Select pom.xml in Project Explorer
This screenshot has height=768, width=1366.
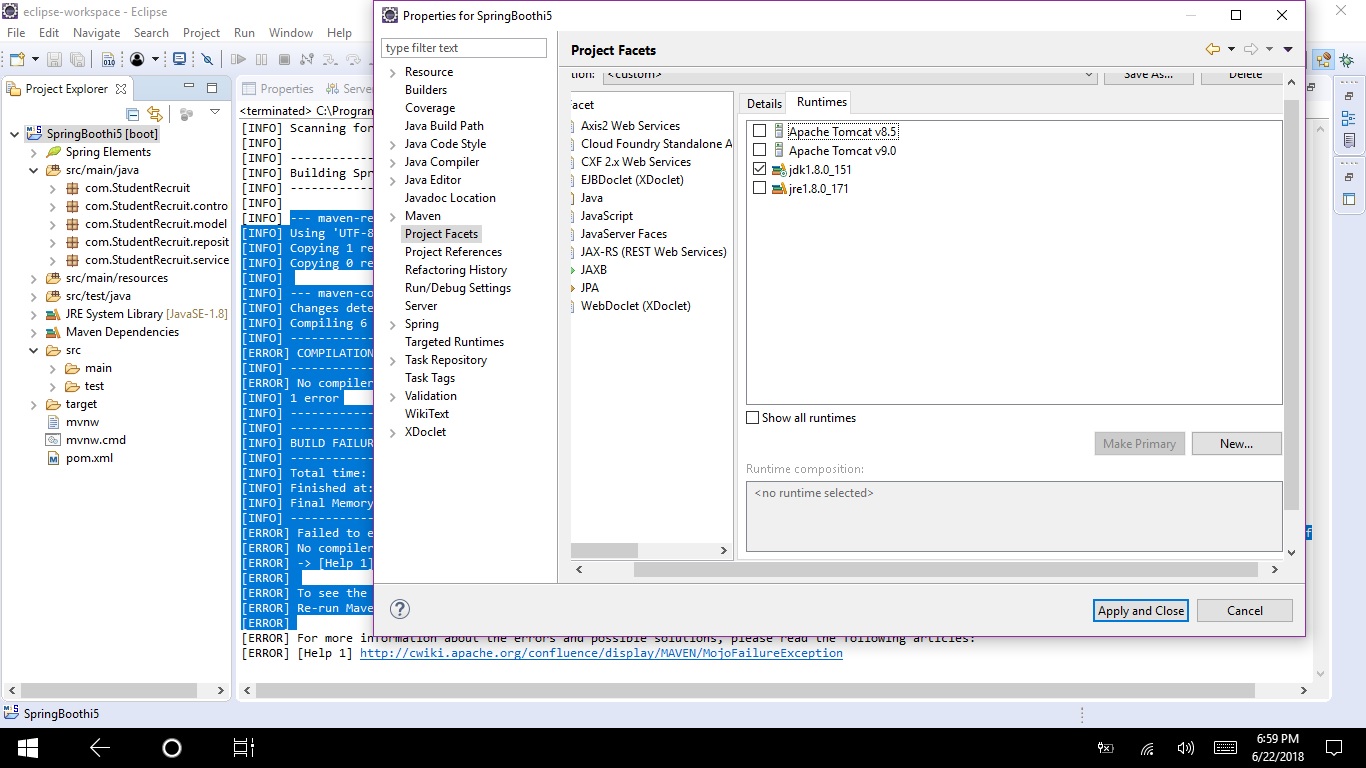(x=89, y=458)
